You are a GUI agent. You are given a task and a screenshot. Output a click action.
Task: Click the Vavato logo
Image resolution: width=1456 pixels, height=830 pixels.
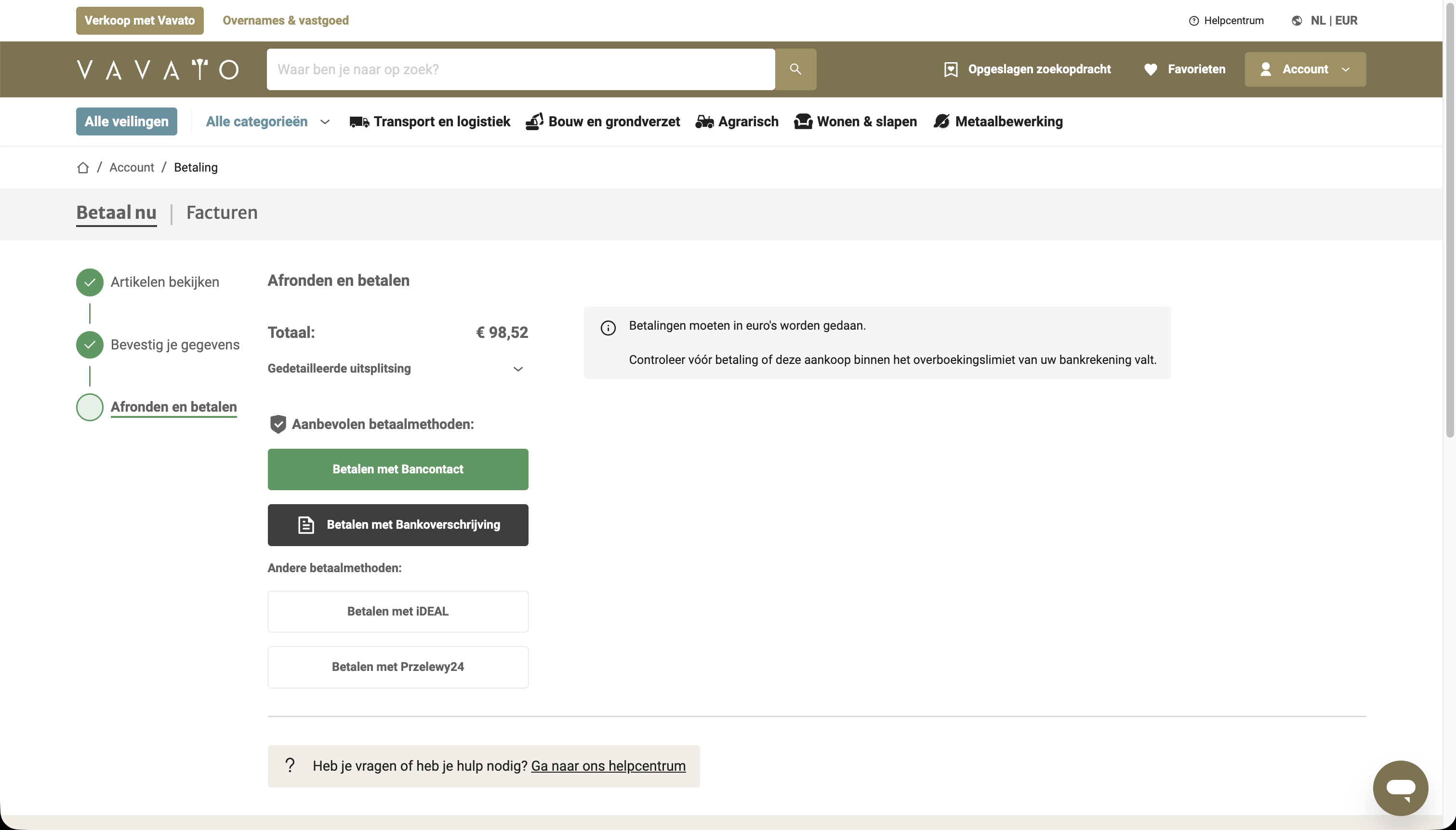pyautogui.click(x=158, y=69)
